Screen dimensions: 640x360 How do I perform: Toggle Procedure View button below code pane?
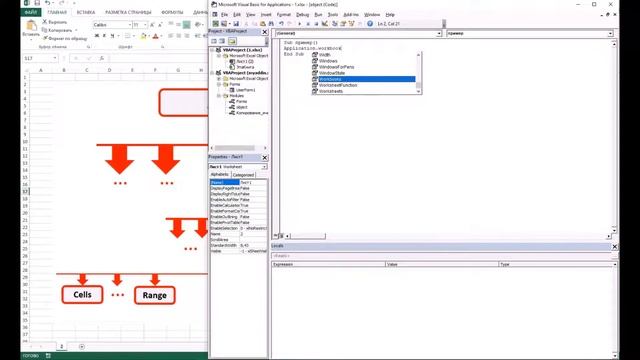pyautogui.click(x=276, y=236)
